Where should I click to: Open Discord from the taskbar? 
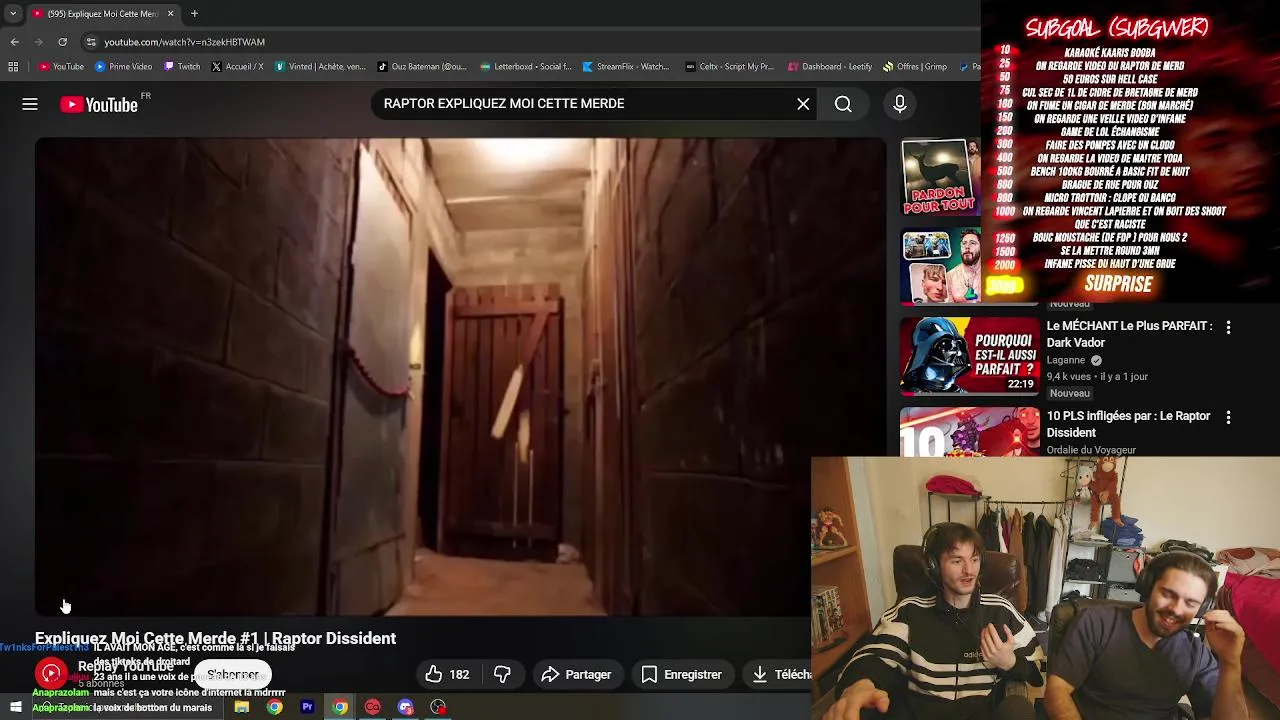pos(405,707)
